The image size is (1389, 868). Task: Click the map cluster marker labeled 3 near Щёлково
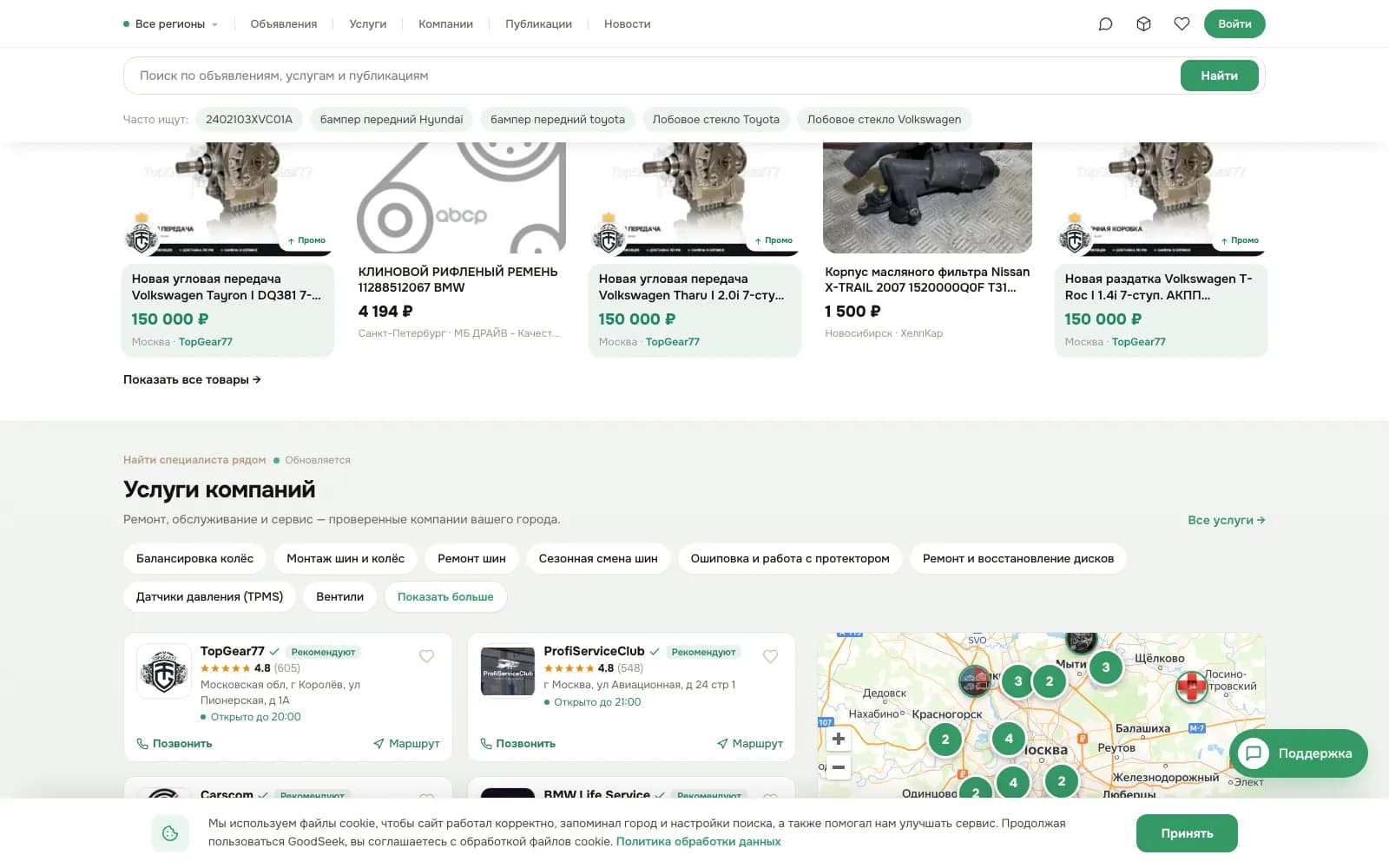tap(1105, 667)
